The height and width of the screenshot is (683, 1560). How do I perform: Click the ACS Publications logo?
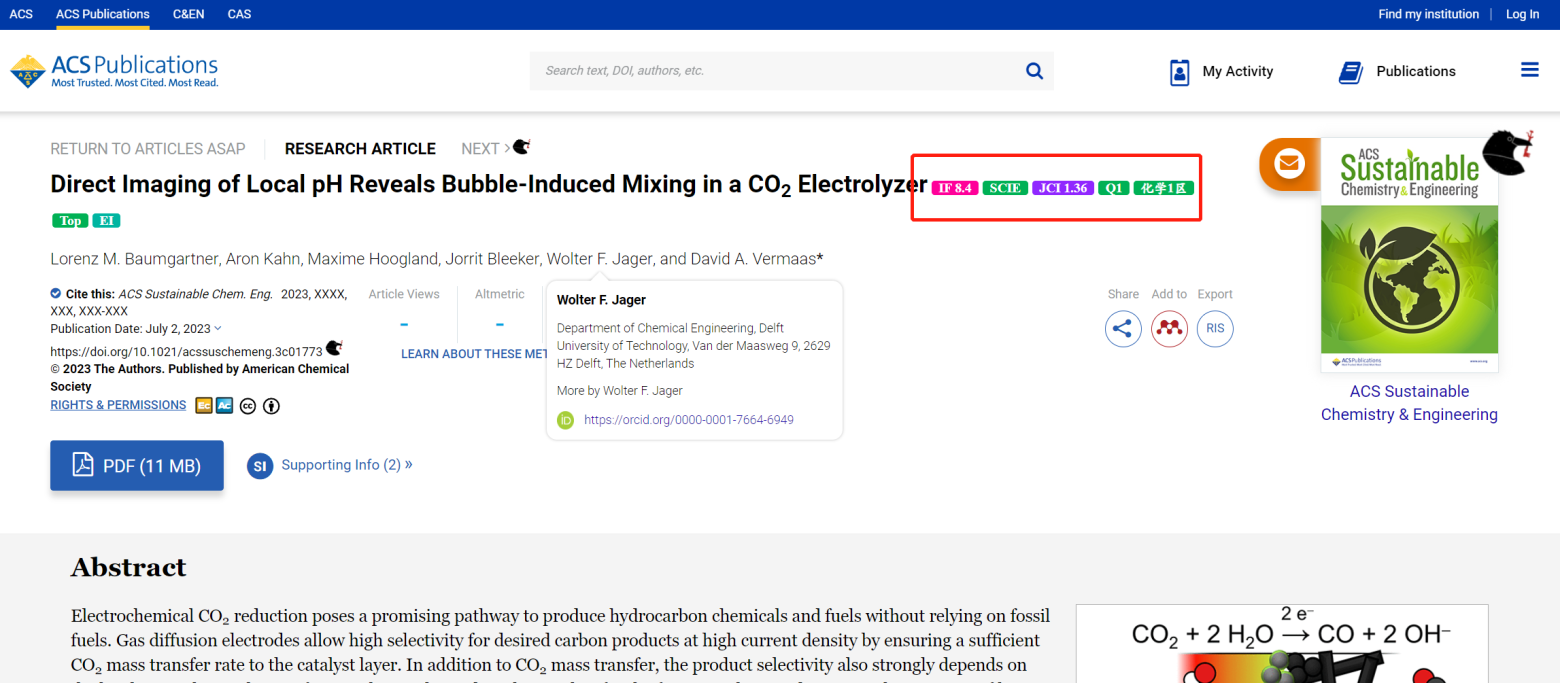[114, 71]
